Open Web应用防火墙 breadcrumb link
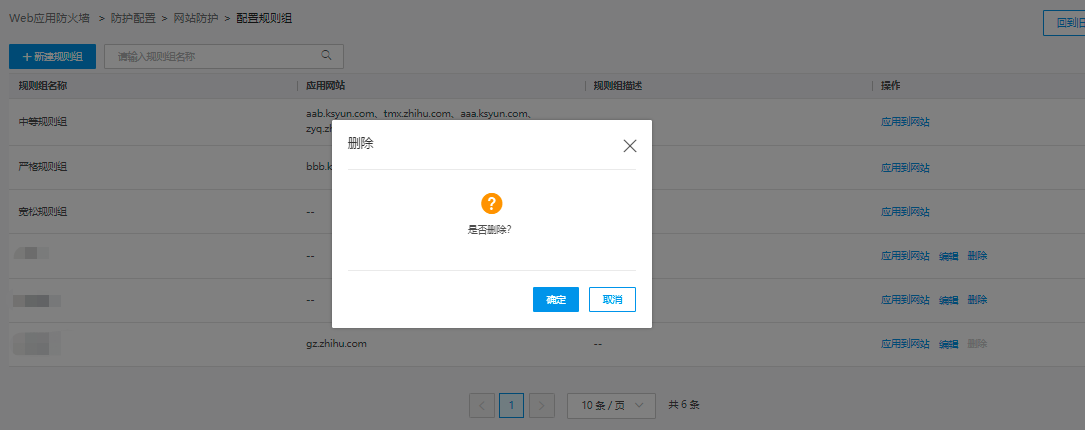Screen dimensions: 1085x430 coord(49,19)
